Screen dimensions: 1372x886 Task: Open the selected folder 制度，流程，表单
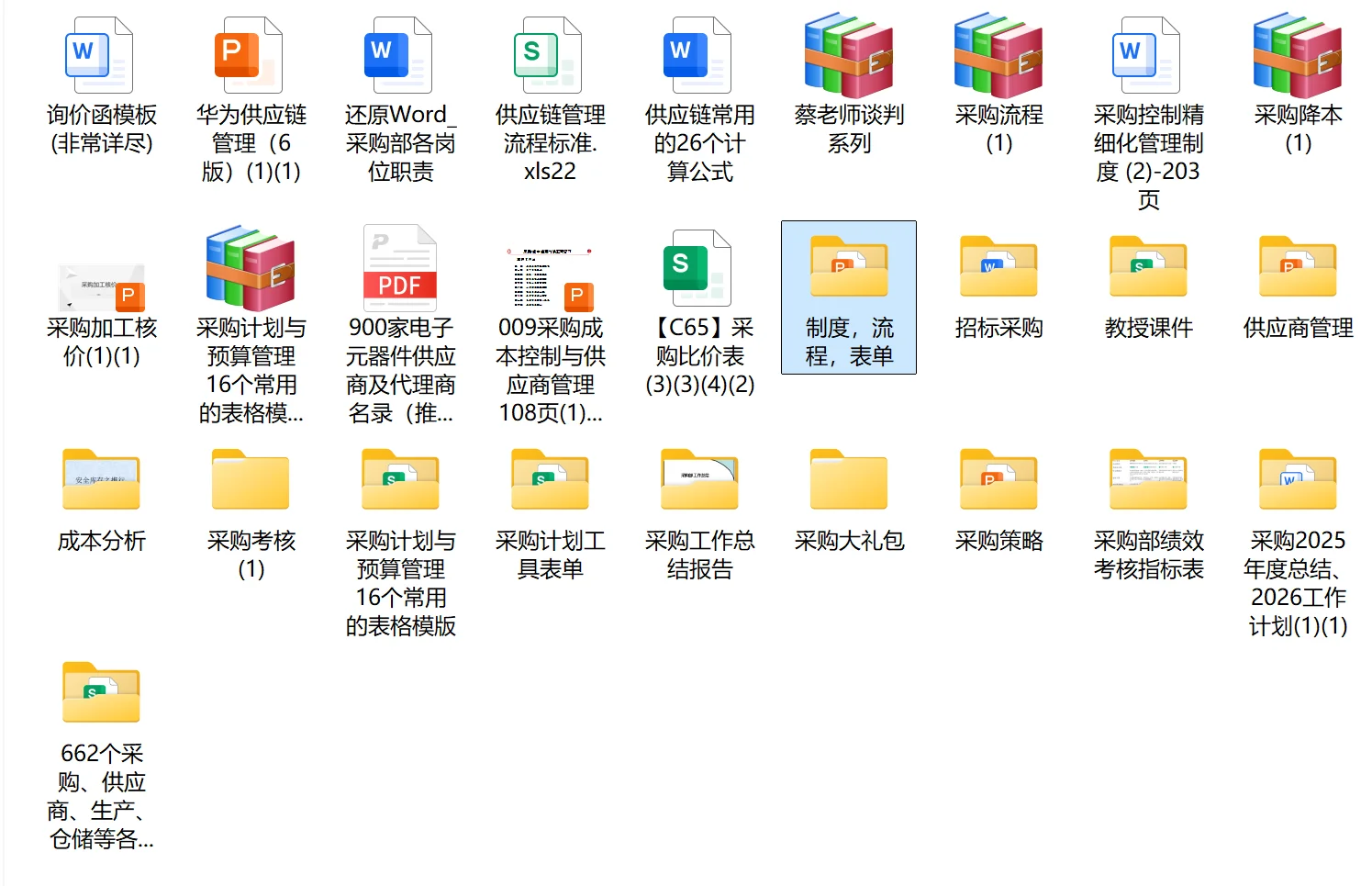848,269
